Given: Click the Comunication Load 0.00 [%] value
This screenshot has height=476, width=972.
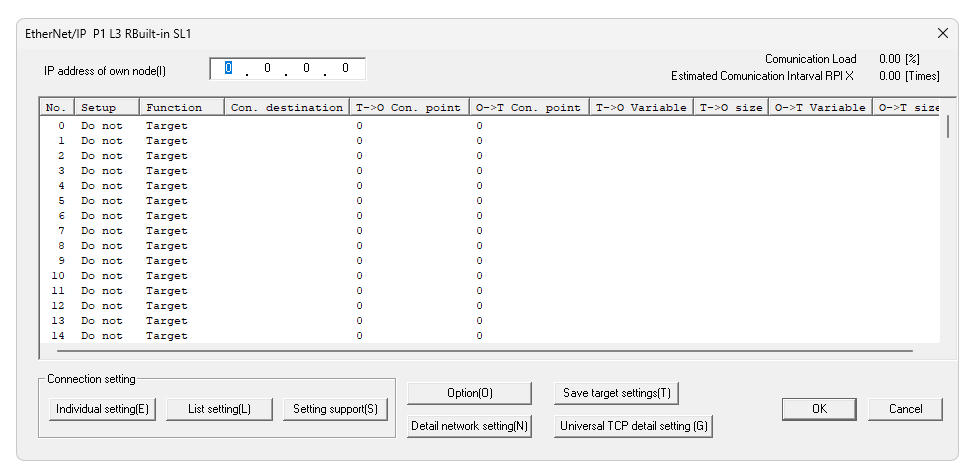Looking at the screenshot, I should pyautogui.click(x=899, y=59).
